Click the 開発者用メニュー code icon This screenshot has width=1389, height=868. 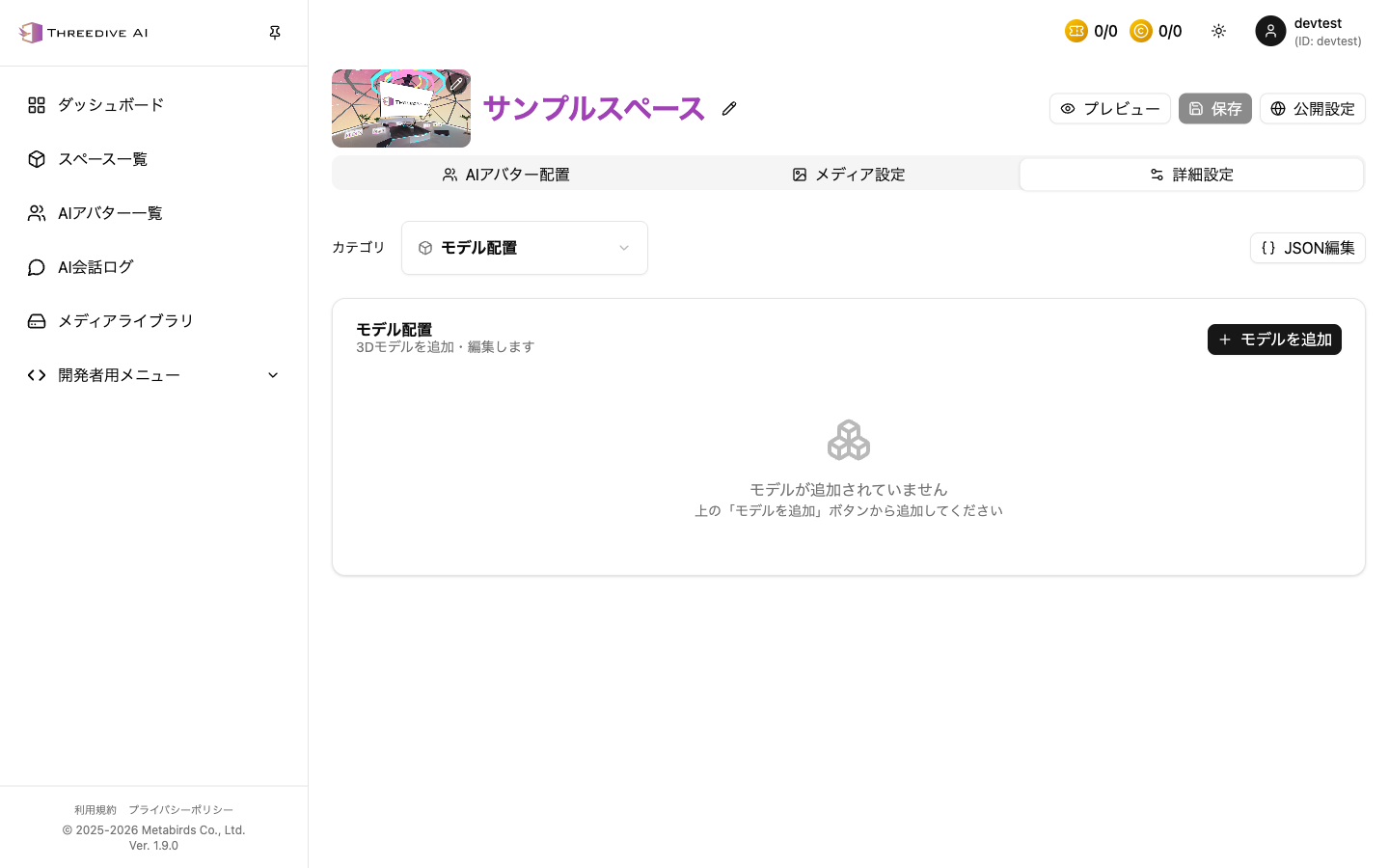(x=37, y=375)
